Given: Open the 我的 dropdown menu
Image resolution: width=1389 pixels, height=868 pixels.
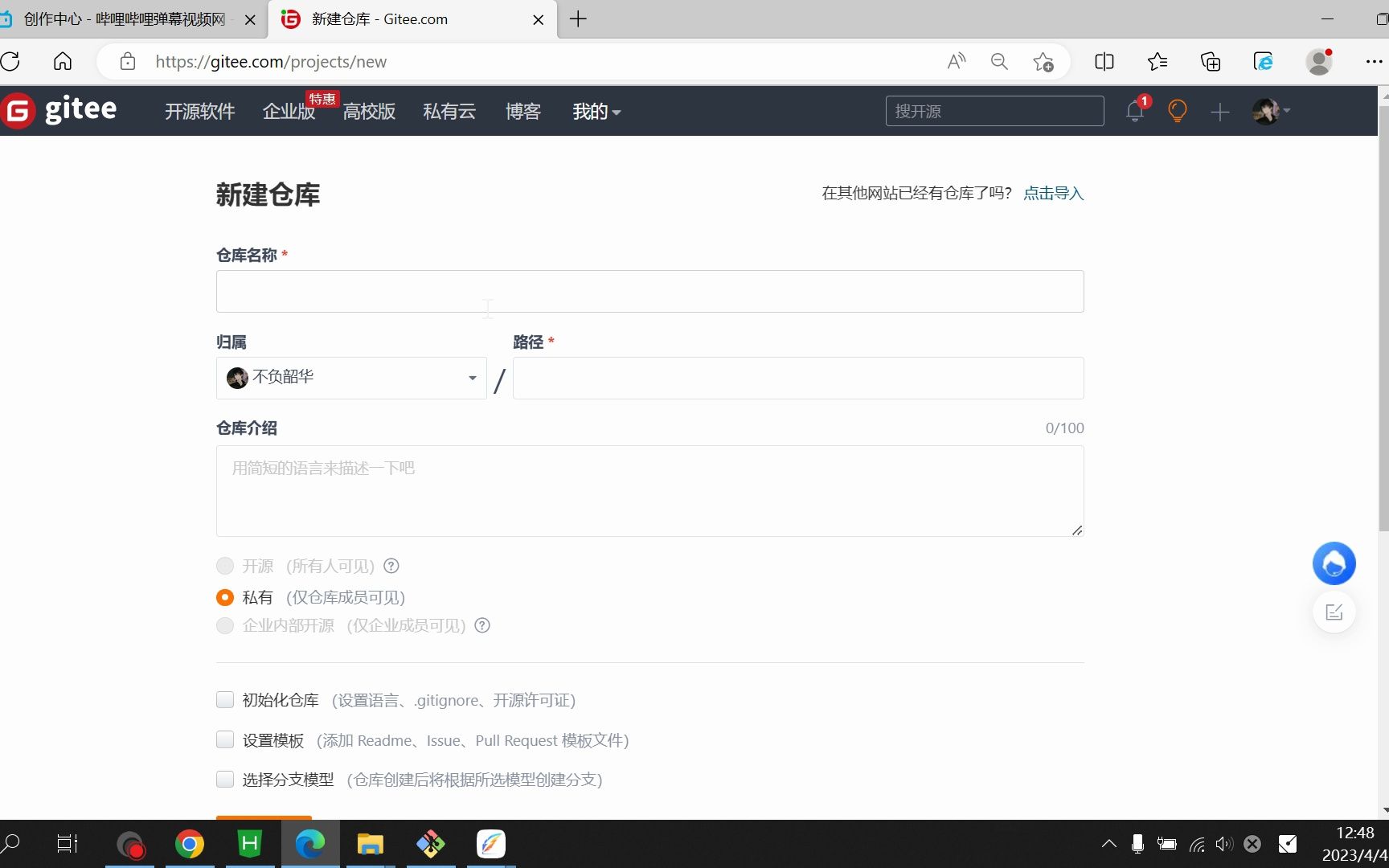Looking at the screenshot, I should pyautogui.click(x=596, y=112).
